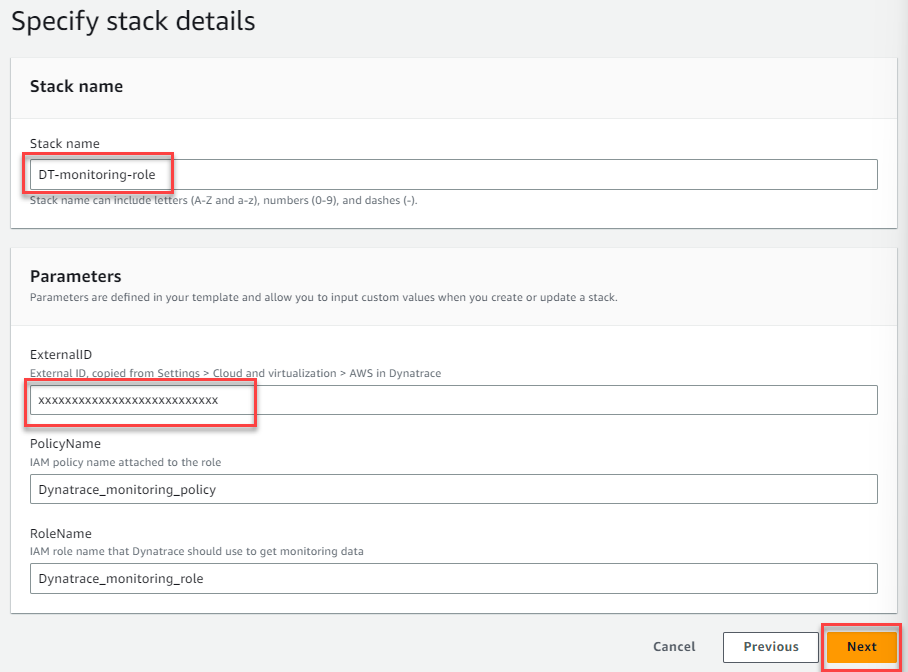This screenshot has width=908, height=672.
Task: Select the PolicyName input field
Action: pyautogui.click(x=452, y=489)
